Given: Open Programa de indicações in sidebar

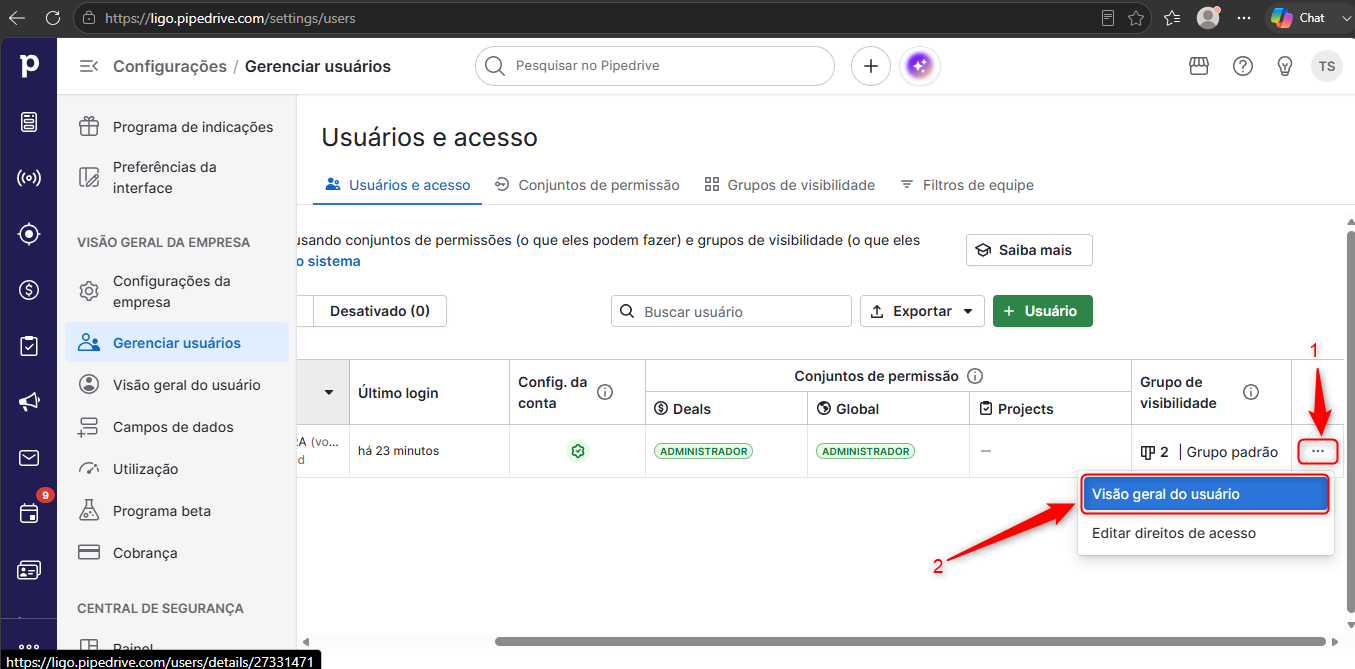Looking at the screenshot, I should [x=176, y=127].
